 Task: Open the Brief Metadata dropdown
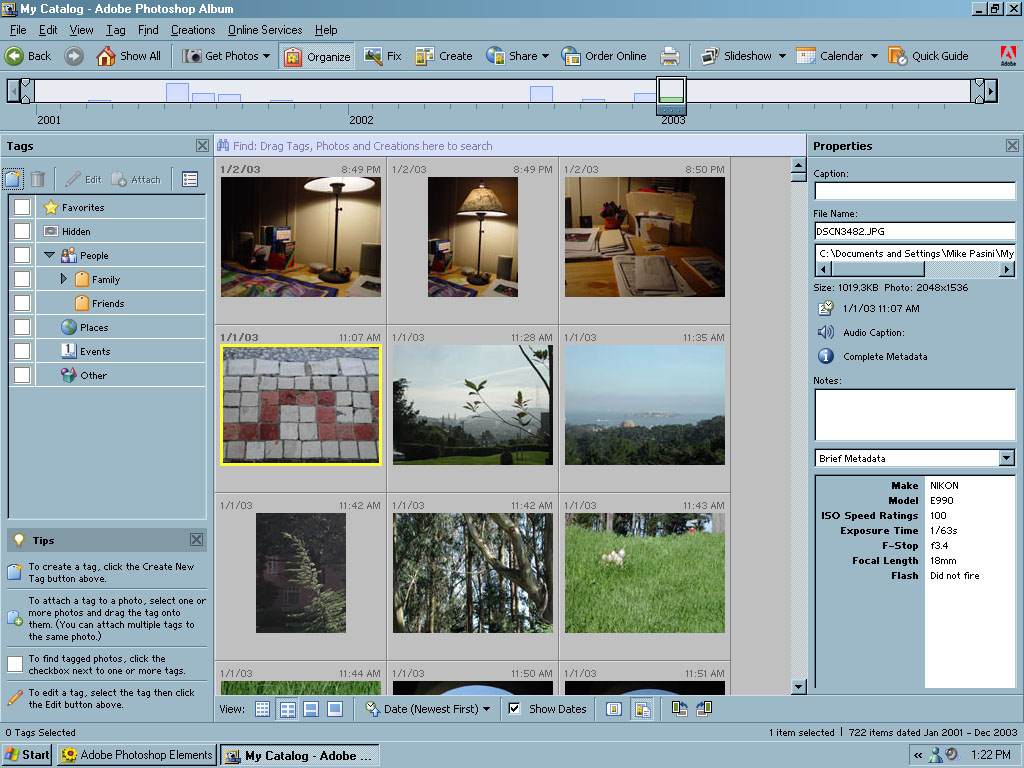tap(1006, 458)
